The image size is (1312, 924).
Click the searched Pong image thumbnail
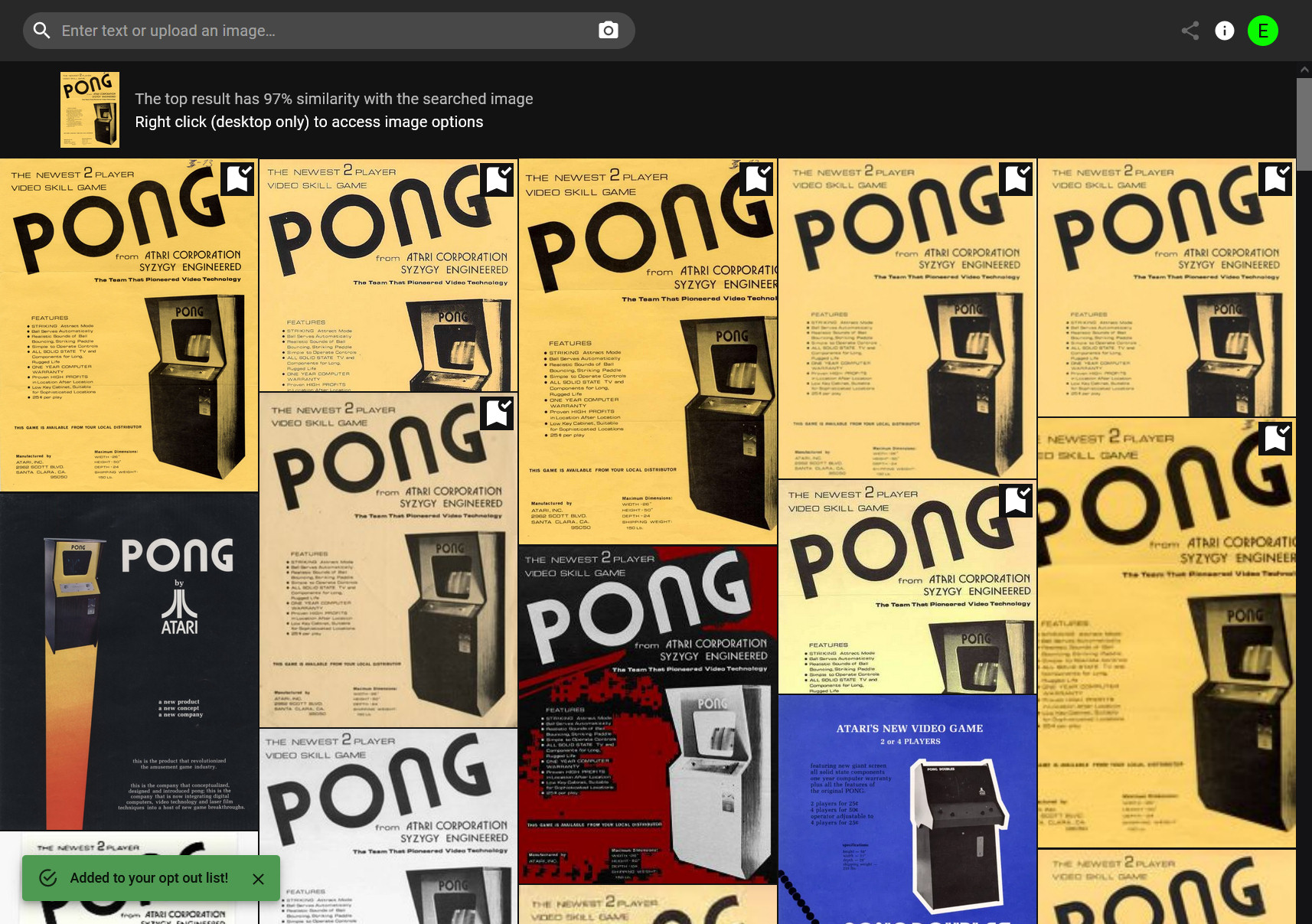click(90, 109)
